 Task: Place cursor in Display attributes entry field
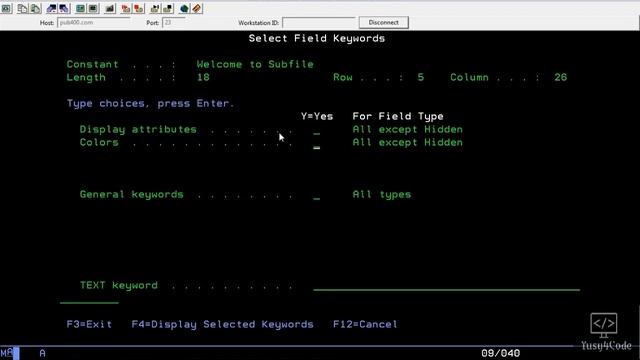tap(317, 131)
